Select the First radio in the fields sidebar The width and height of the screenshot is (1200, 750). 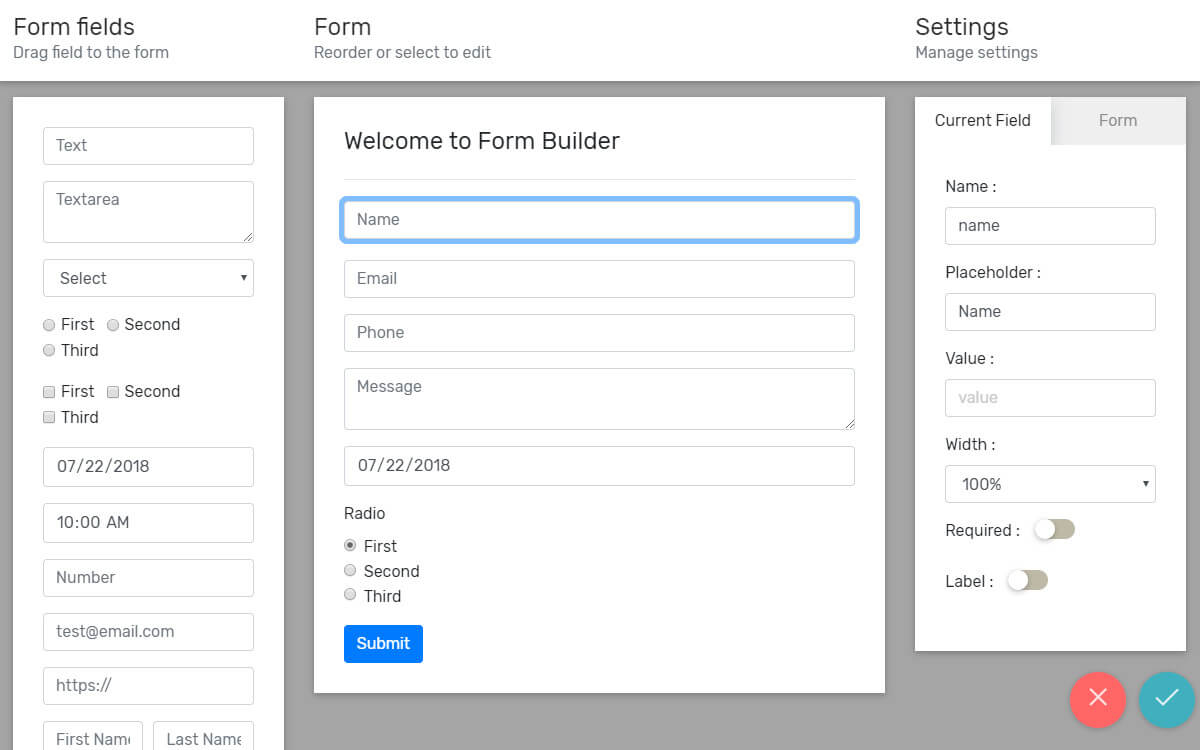pyautogui.click(x=48, y=324)
